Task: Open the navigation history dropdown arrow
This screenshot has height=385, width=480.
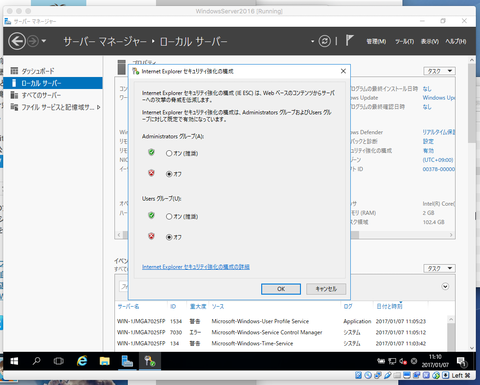Action: pos(44,41)
